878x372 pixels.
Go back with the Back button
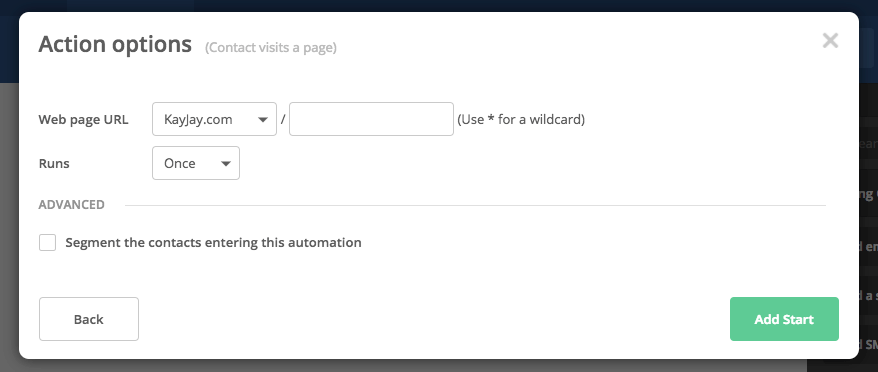click(89, 319)
